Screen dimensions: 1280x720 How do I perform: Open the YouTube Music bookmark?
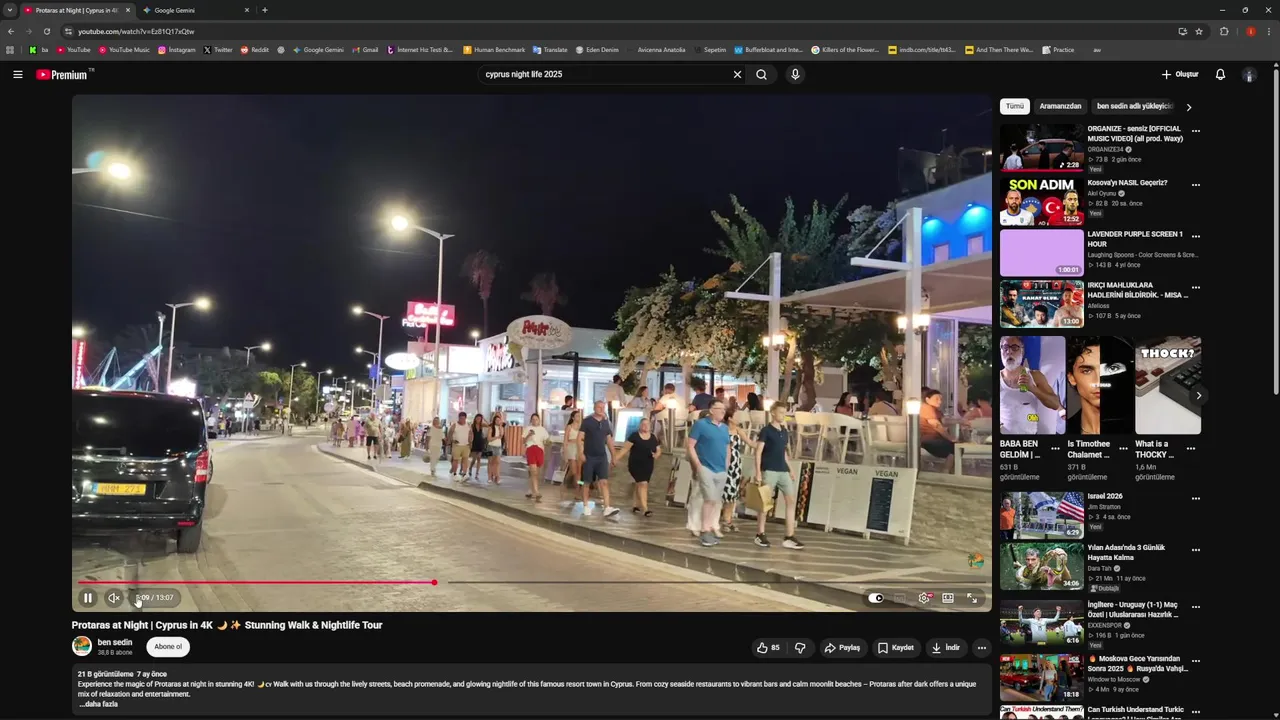(x=124, y=49)
